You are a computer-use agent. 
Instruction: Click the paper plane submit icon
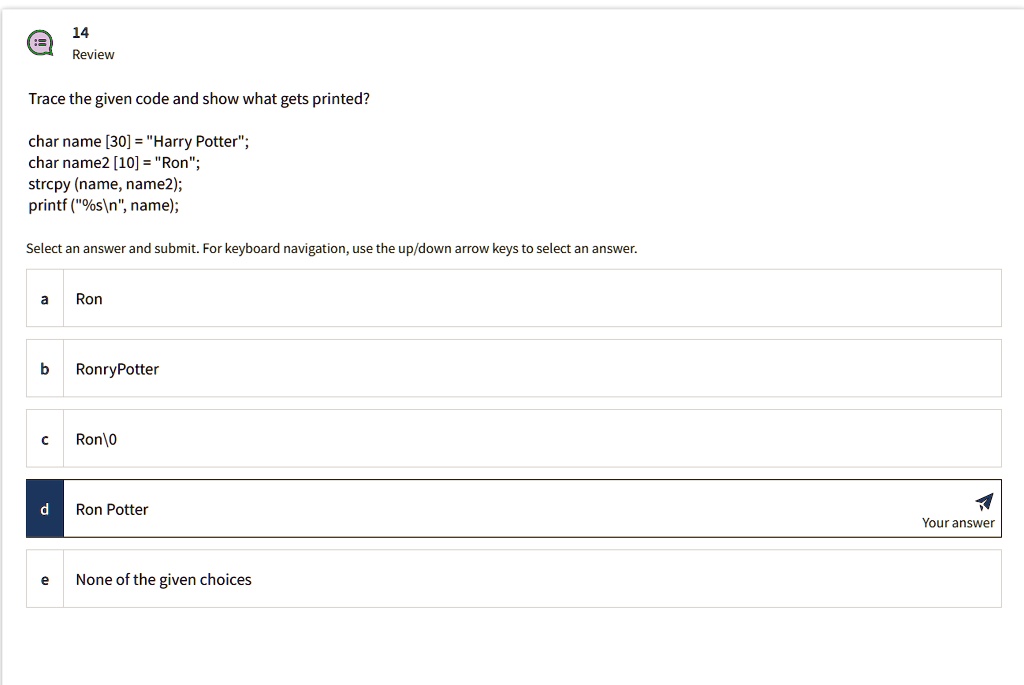tap(984, 502)
